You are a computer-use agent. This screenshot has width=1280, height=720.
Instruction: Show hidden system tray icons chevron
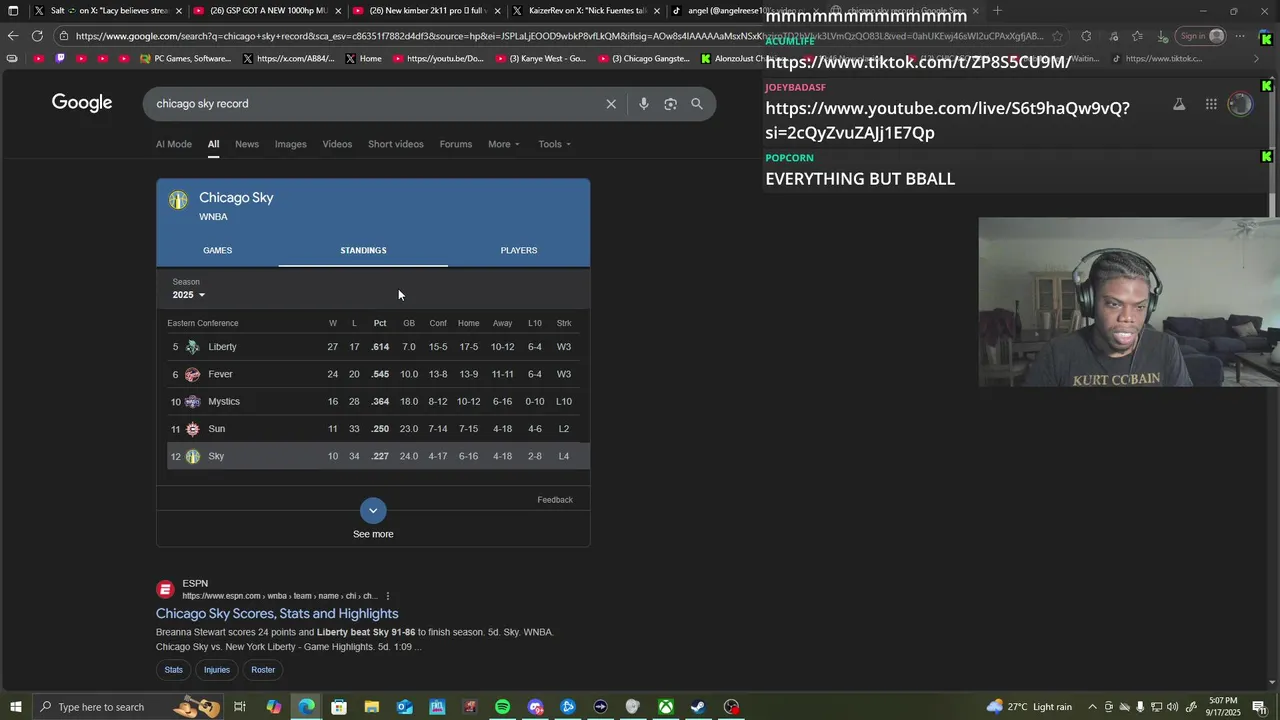[1092, 707]
